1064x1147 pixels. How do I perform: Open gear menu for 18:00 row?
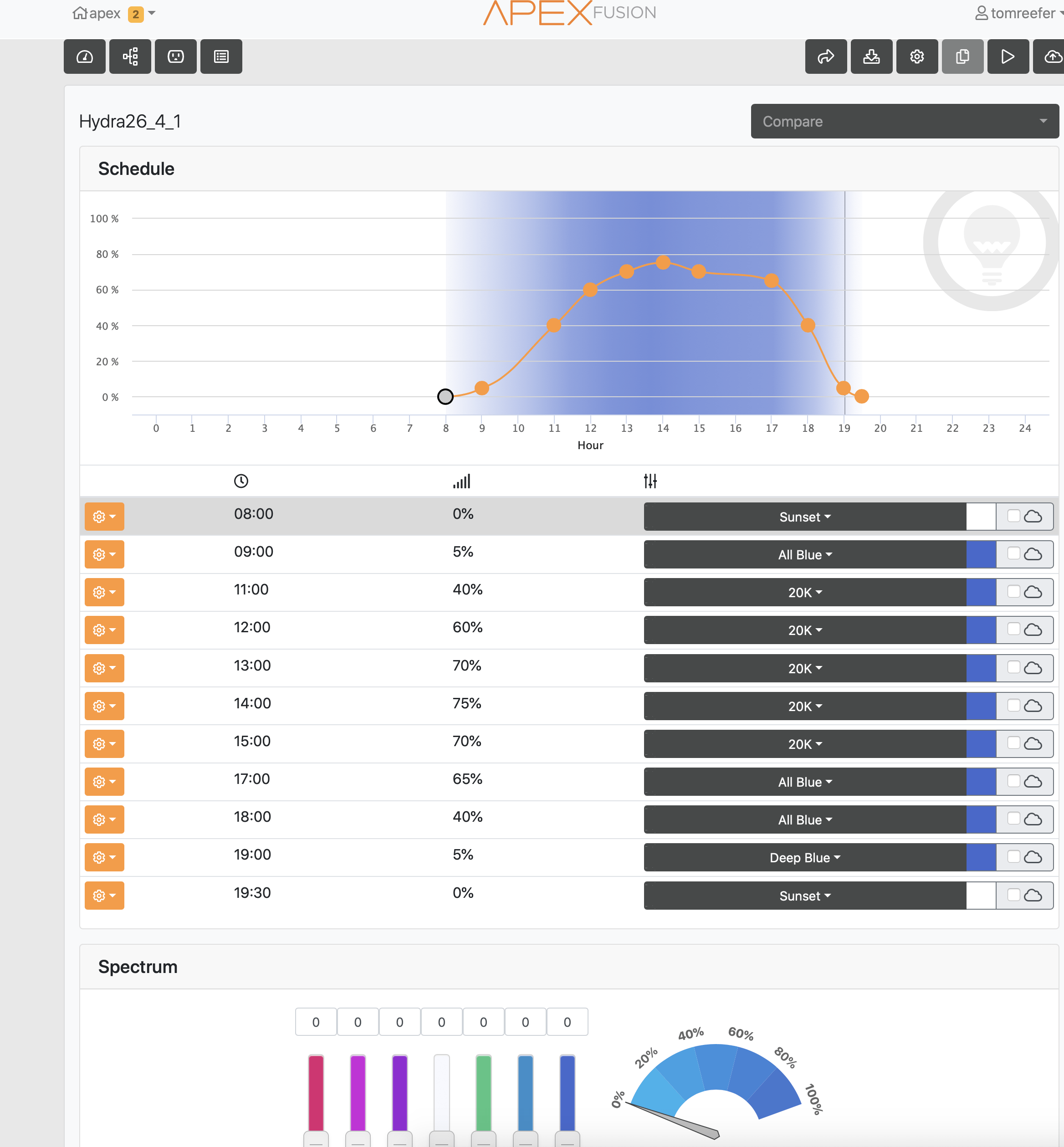point(104,819)
